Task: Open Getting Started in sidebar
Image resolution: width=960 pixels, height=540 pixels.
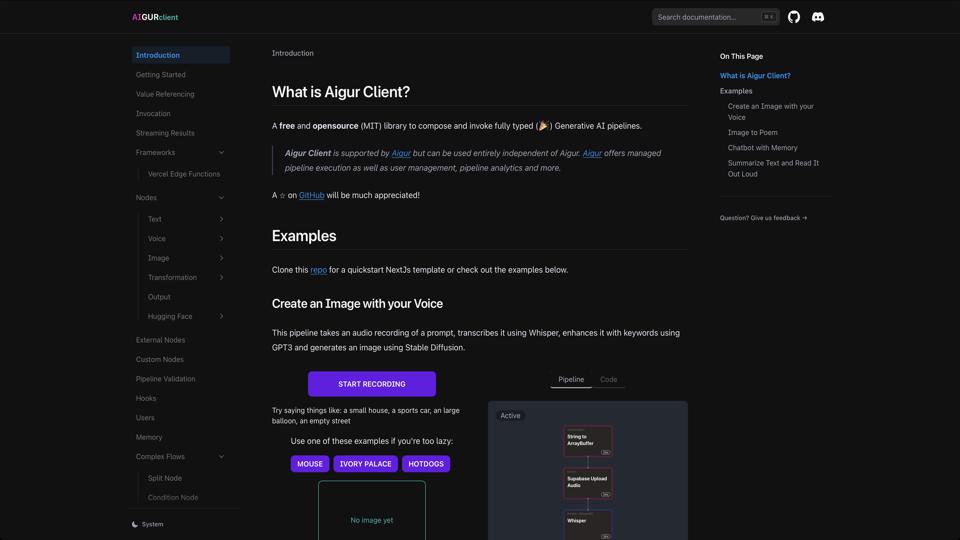Action: (161, 75)
